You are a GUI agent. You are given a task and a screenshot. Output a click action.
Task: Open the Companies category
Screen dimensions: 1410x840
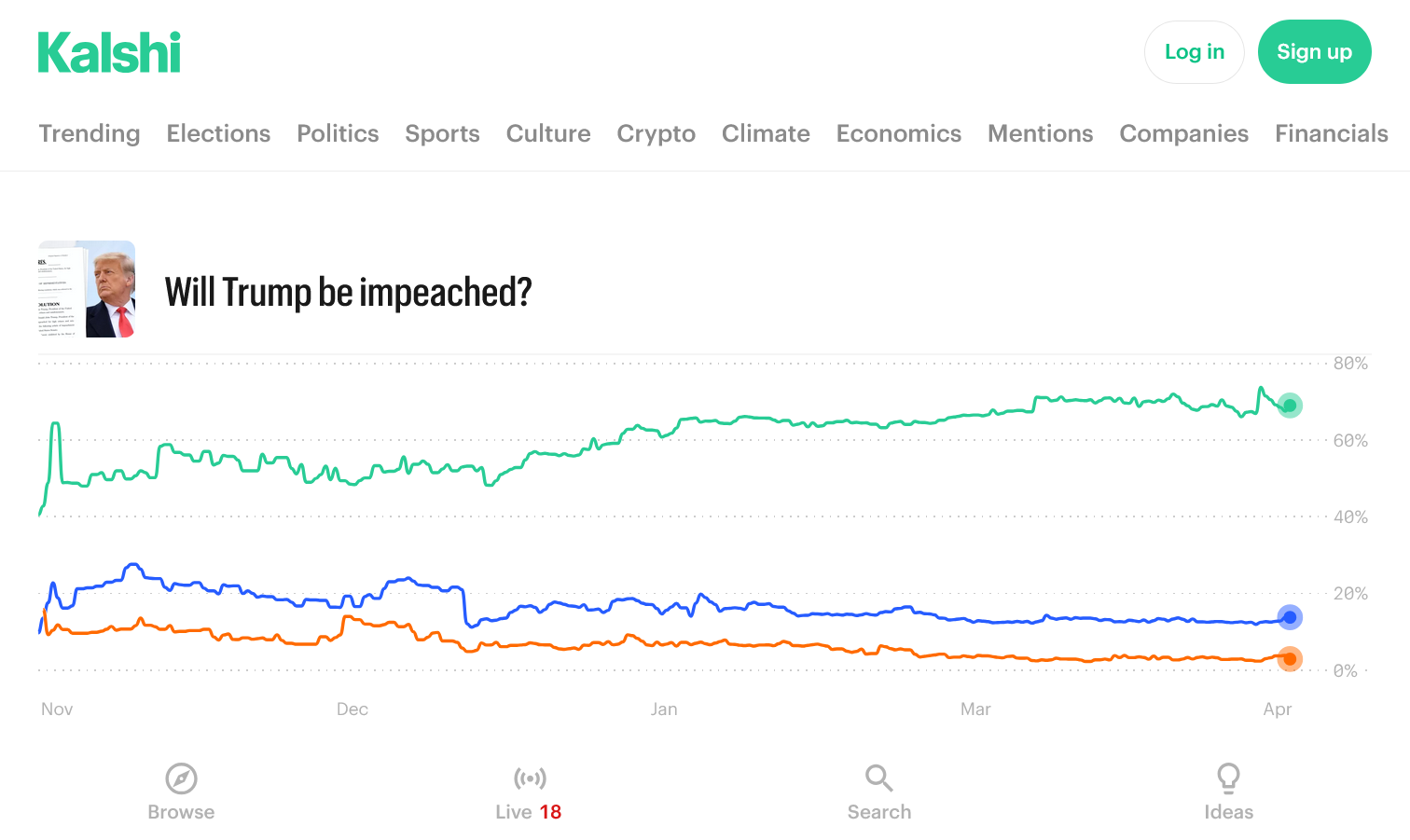[x=1183, y=133]
